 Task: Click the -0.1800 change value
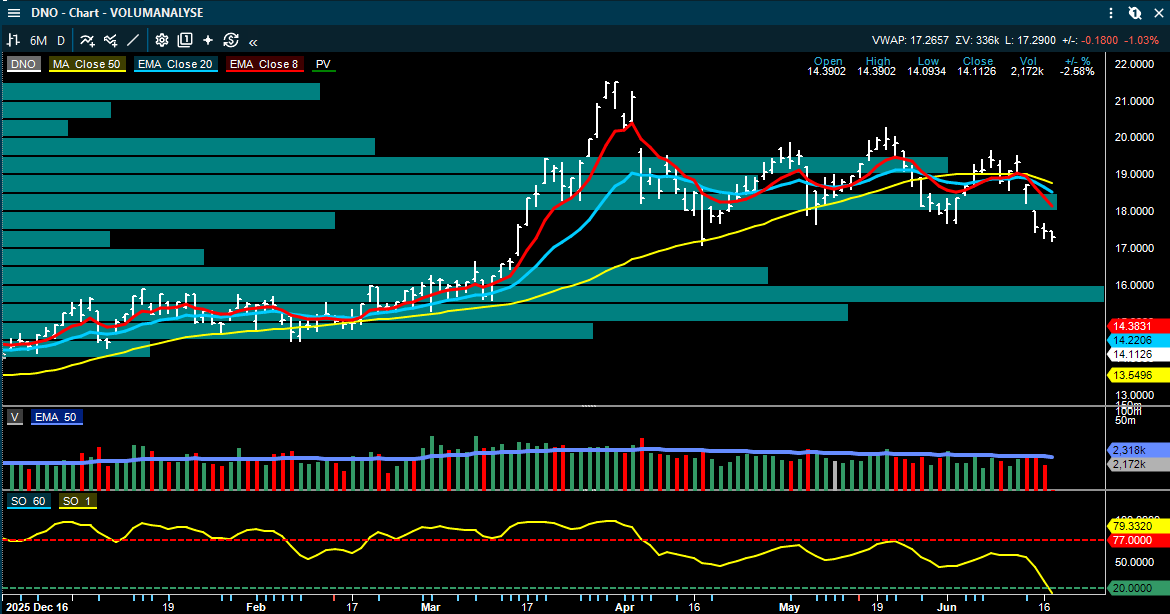[1101, 40]
